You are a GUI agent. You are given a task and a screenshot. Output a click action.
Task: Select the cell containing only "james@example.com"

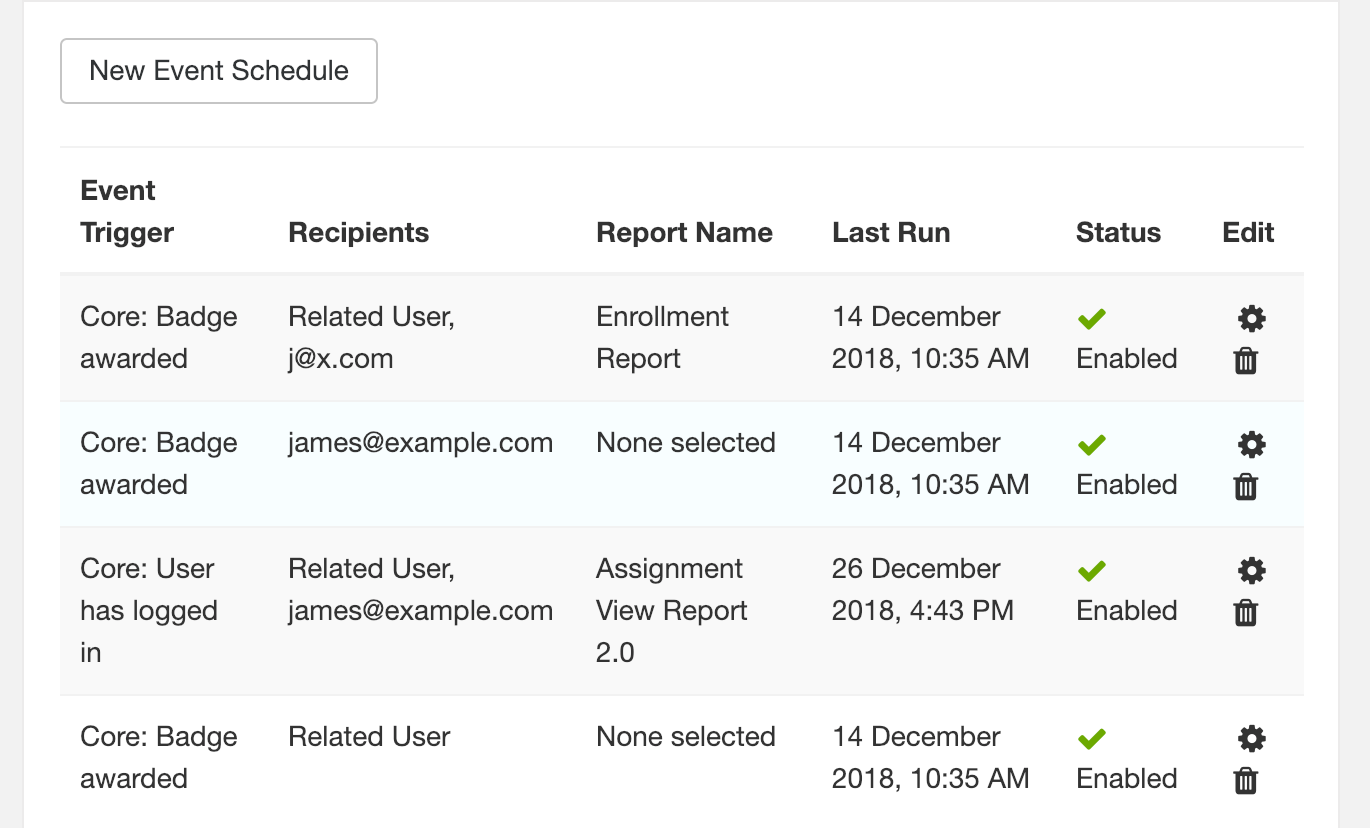coord(420,443)
